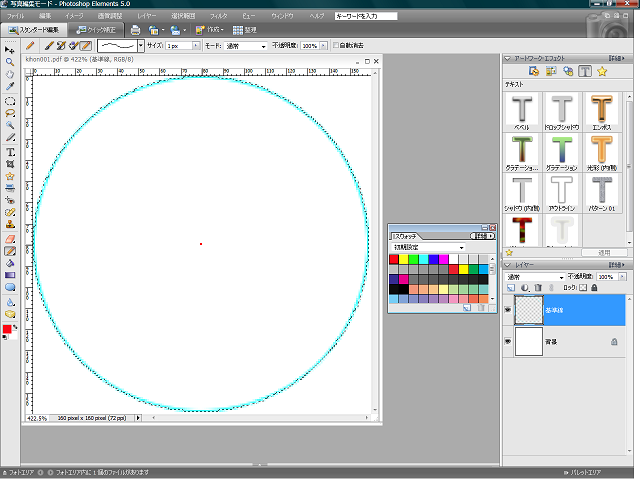Expand the layer blend mode 通常 dropdown

pos(533,276)
